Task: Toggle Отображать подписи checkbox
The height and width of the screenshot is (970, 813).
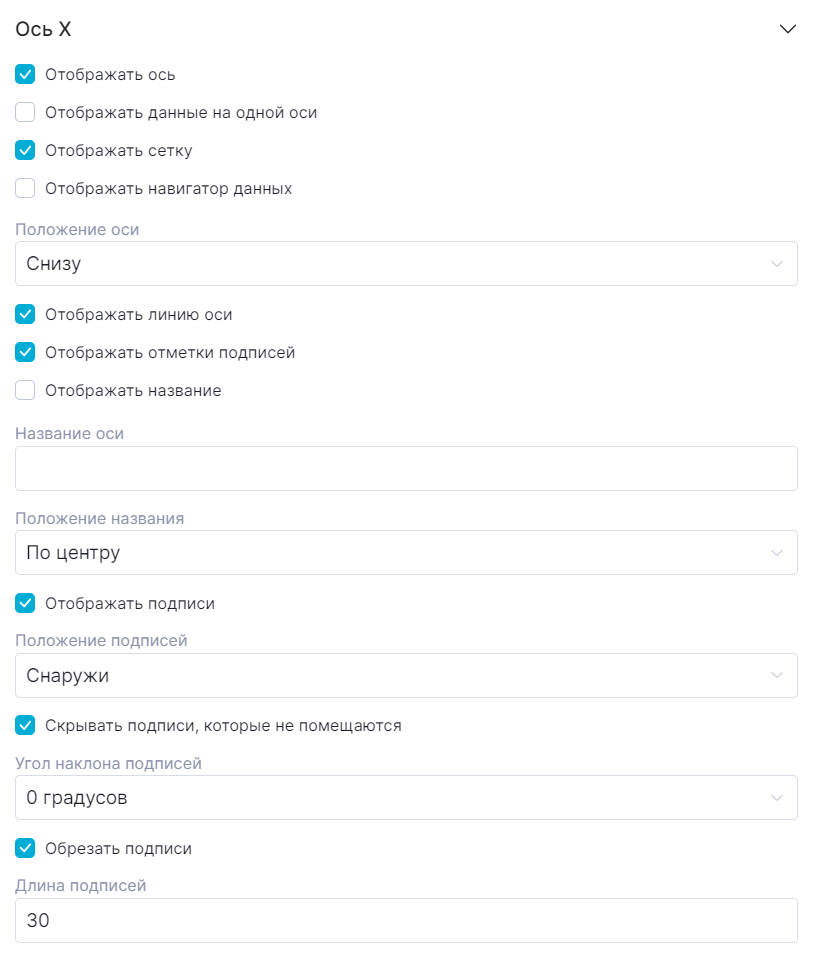Action: pyautogui.click(x=26, y=604)
